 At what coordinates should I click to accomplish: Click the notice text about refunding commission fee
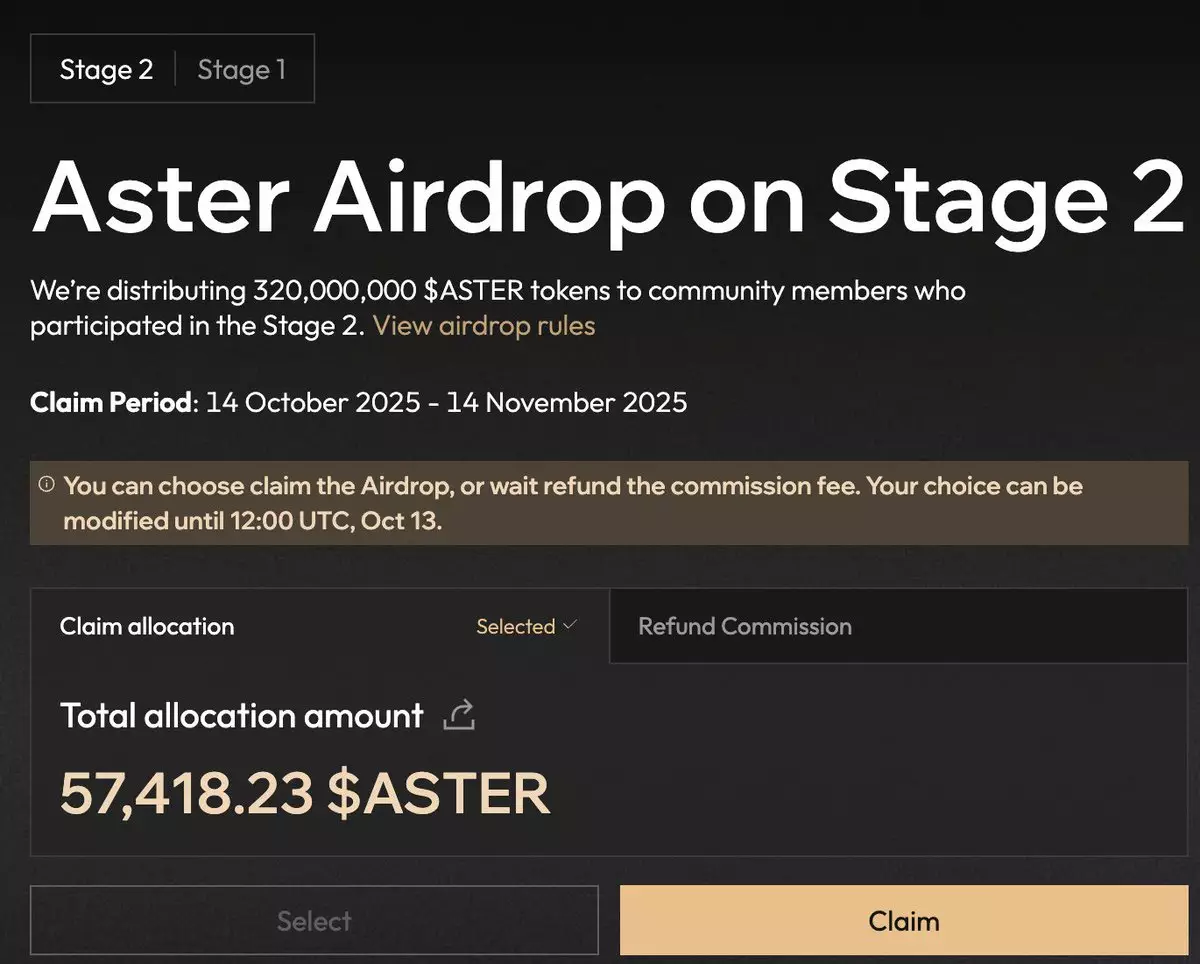(572, 486)
